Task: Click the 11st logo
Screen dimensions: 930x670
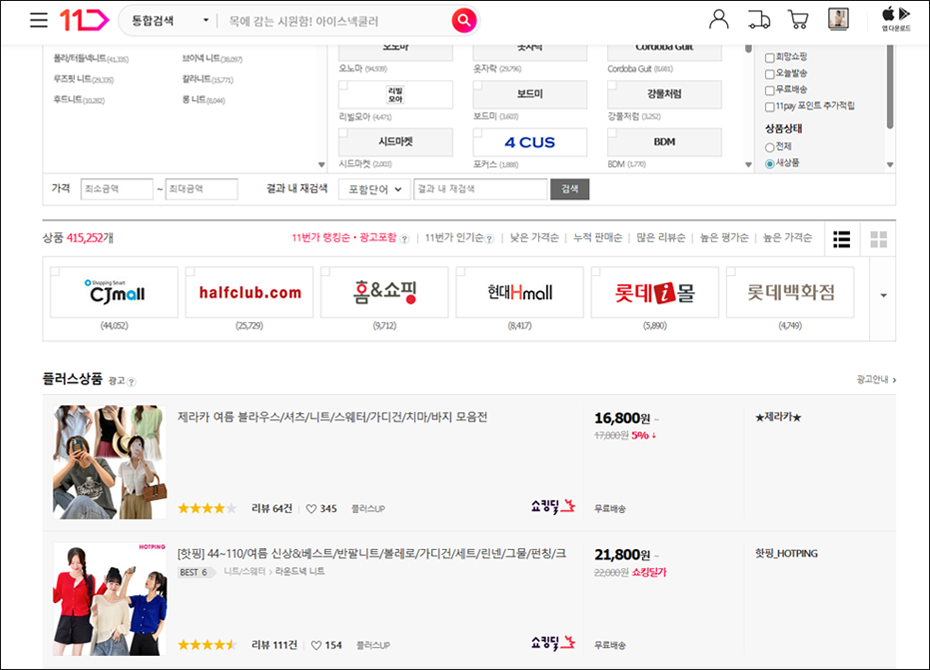Action: [x=83, y=20]
